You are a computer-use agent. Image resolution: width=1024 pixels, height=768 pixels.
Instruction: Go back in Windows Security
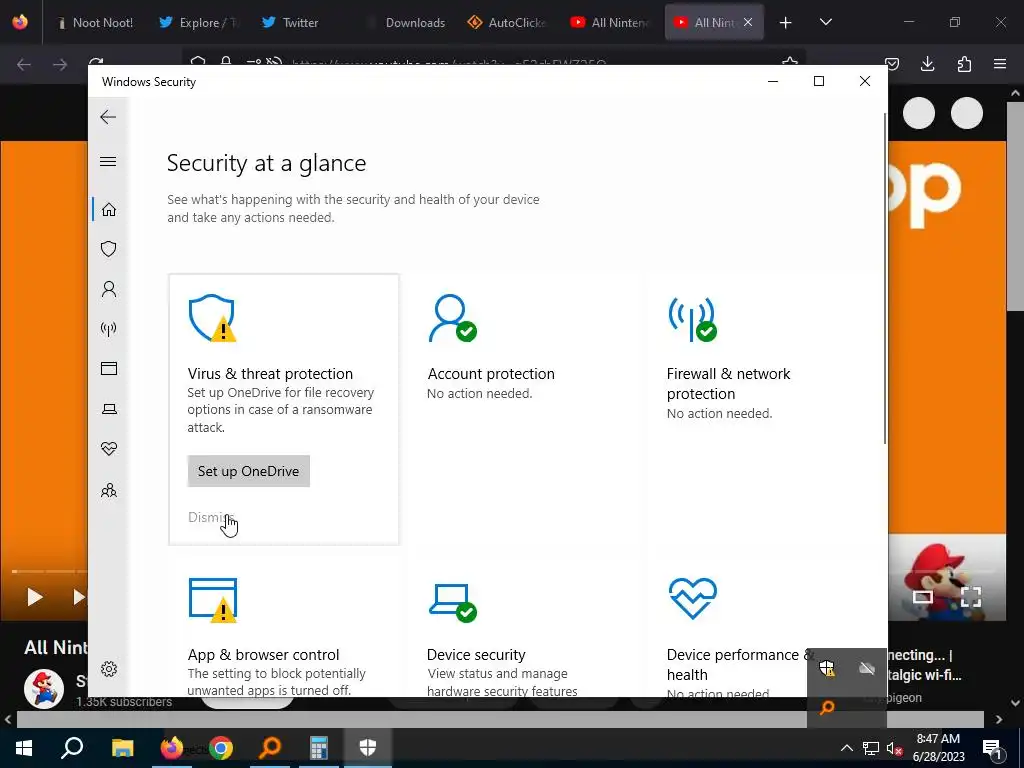pyautogui.click(x=108, y=117)
